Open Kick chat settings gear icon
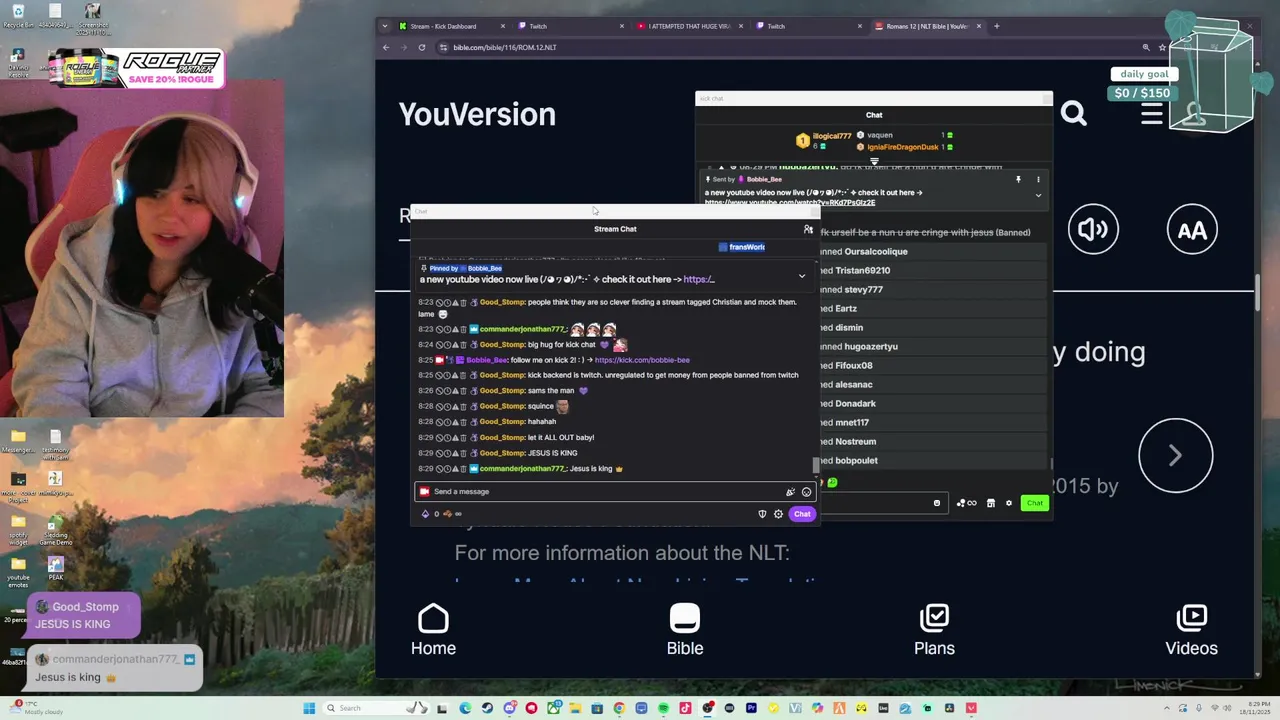The image size is (1280, 720). 1008,503
